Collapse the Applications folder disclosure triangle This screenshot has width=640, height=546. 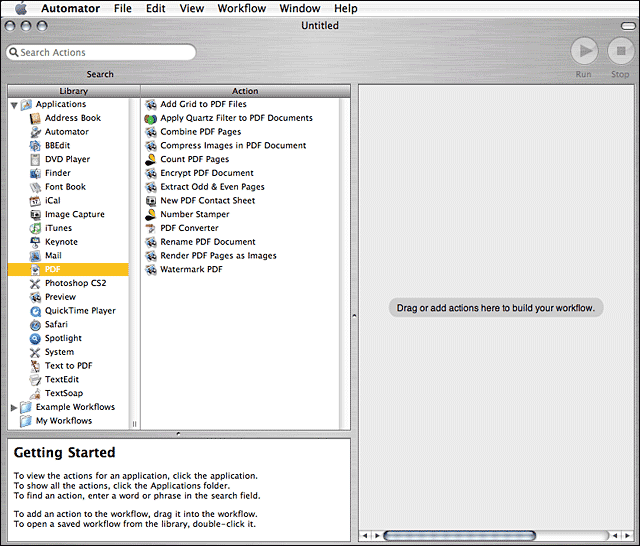pyautogui.click(x=14, y=105)
